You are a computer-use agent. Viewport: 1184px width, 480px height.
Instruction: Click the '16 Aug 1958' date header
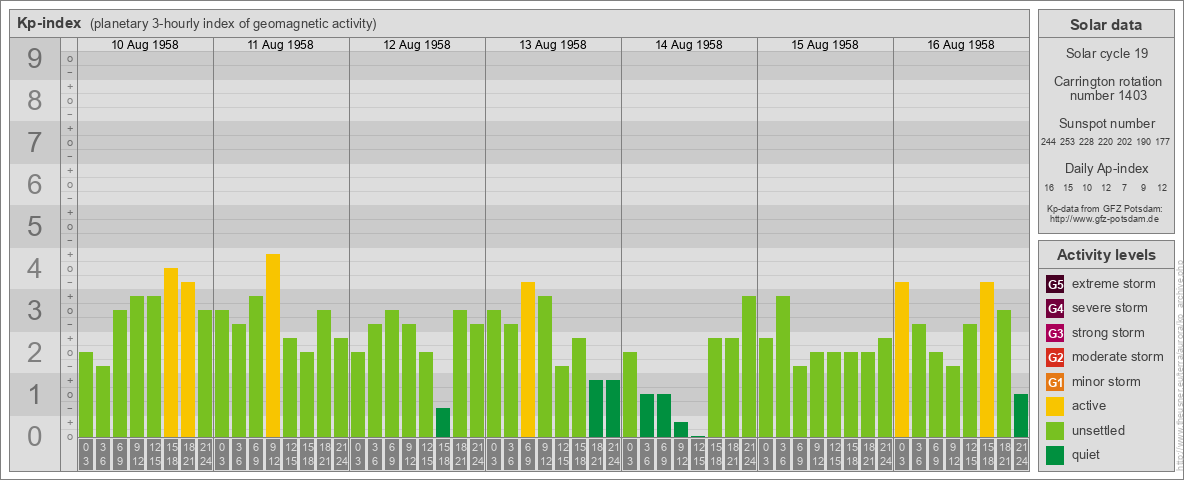tap(960, 45)
